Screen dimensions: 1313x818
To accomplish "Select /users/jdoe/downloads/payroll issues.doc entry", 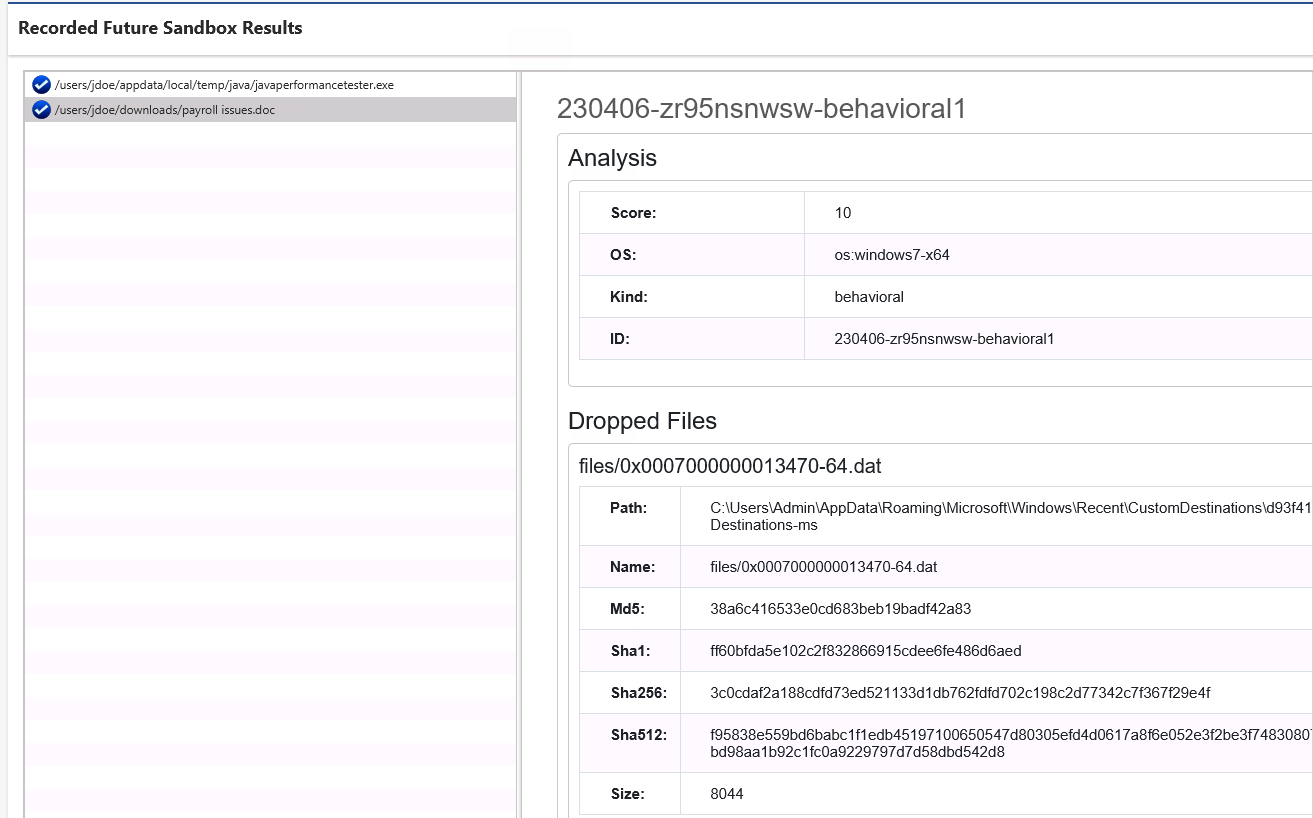I will [x=270, y=110].
